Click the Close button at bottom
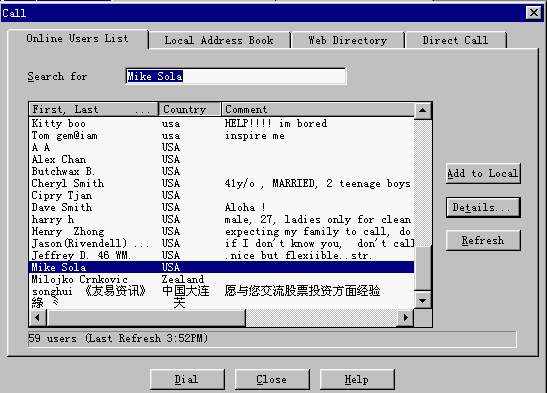This screenshot has width=547, height=393. click(x=272, y=379)
